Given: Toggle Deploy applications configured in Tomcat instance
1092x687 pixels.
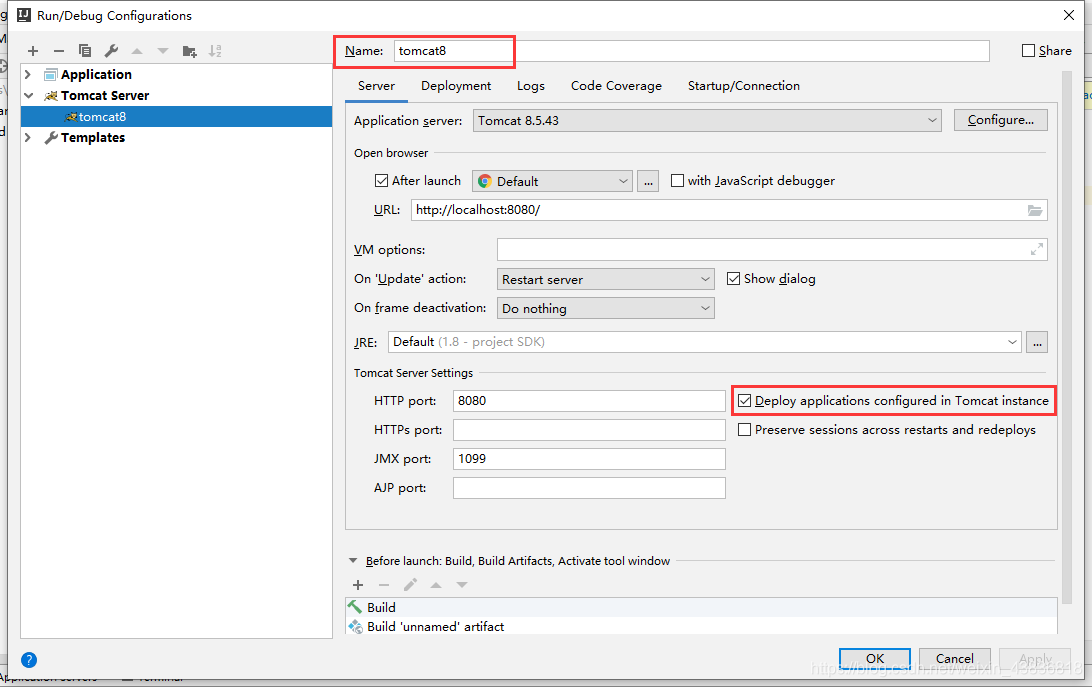Looking at the screenshot, I should [744, 401].
